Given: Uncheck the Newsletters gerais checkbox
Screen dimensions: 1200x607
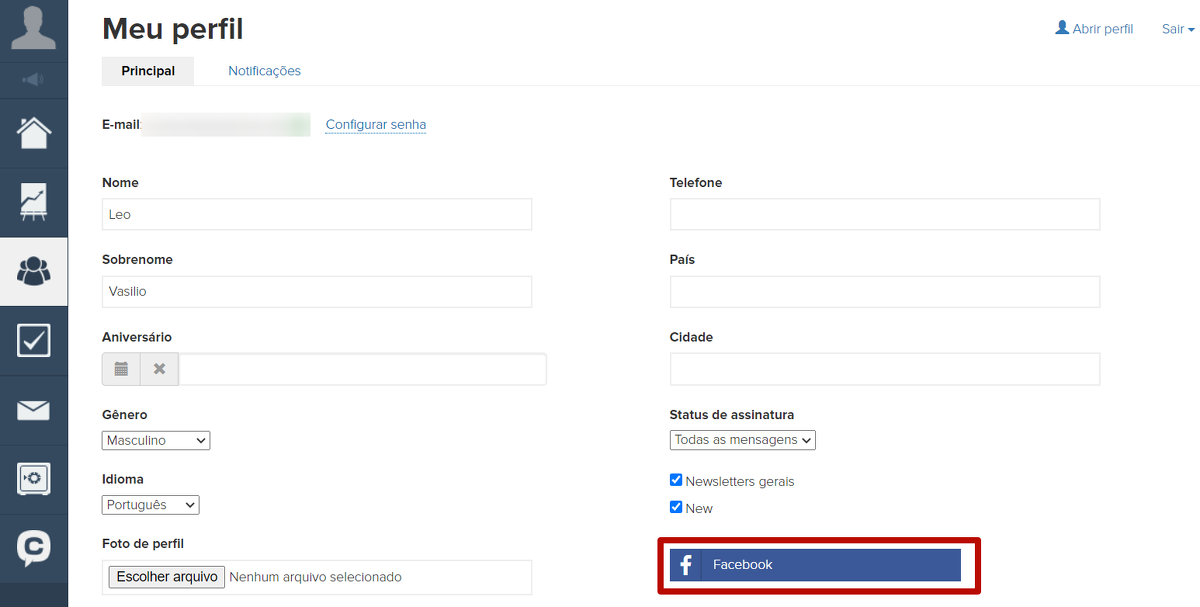Looking at the screenshot, I should (676, 481).
